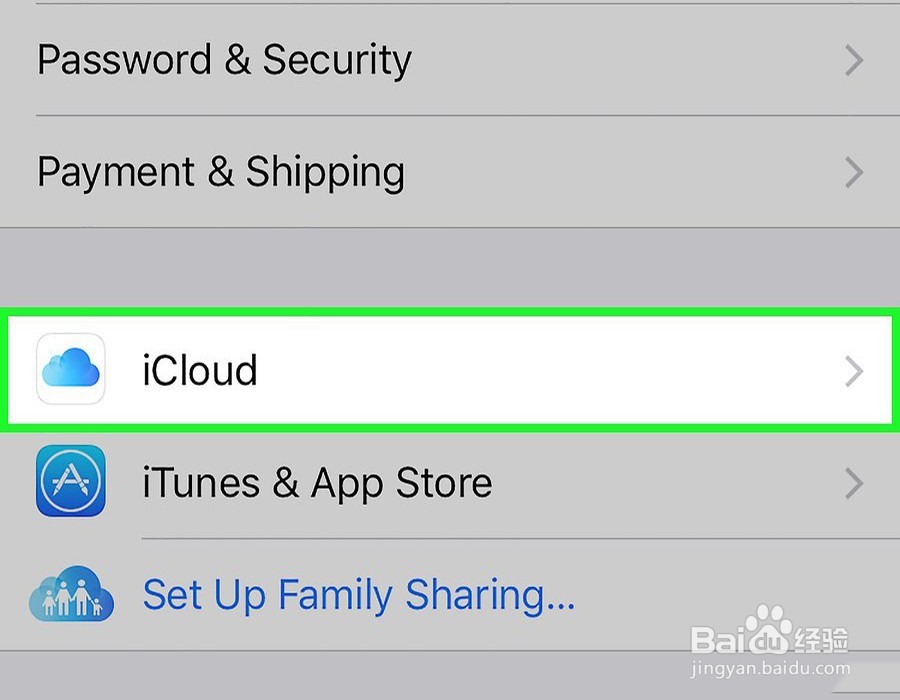Open Password & Security settings label
Viewport: 900px width, 700px height.
click(224, 61)
